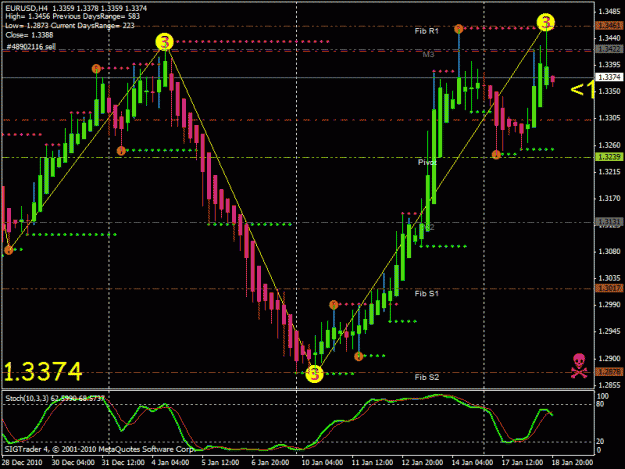Click the SIGTrader 4 MetaQuotes copyright text

click(x=99, y=449)
